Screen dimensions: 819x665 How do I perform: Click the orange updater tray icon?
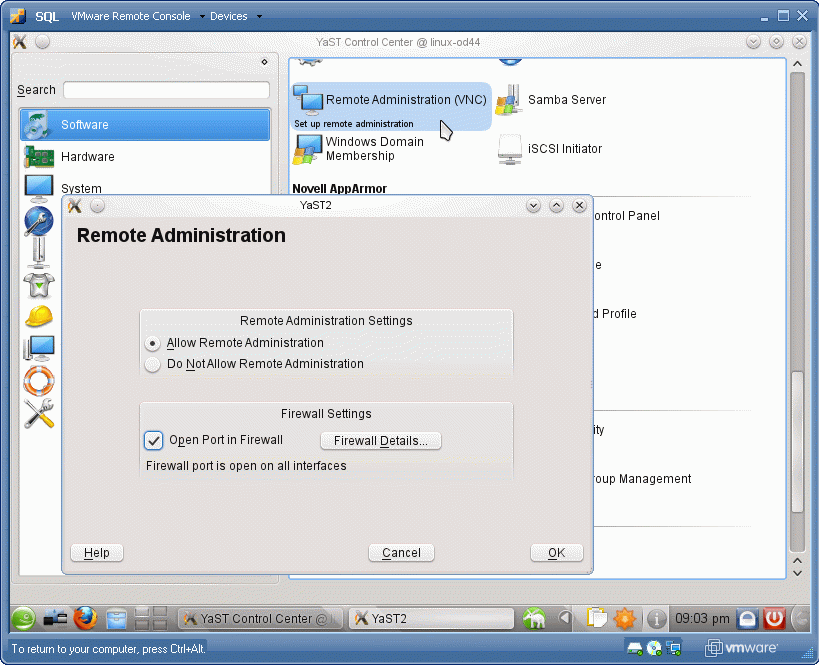pyautogui.click(x=625, y=619)
